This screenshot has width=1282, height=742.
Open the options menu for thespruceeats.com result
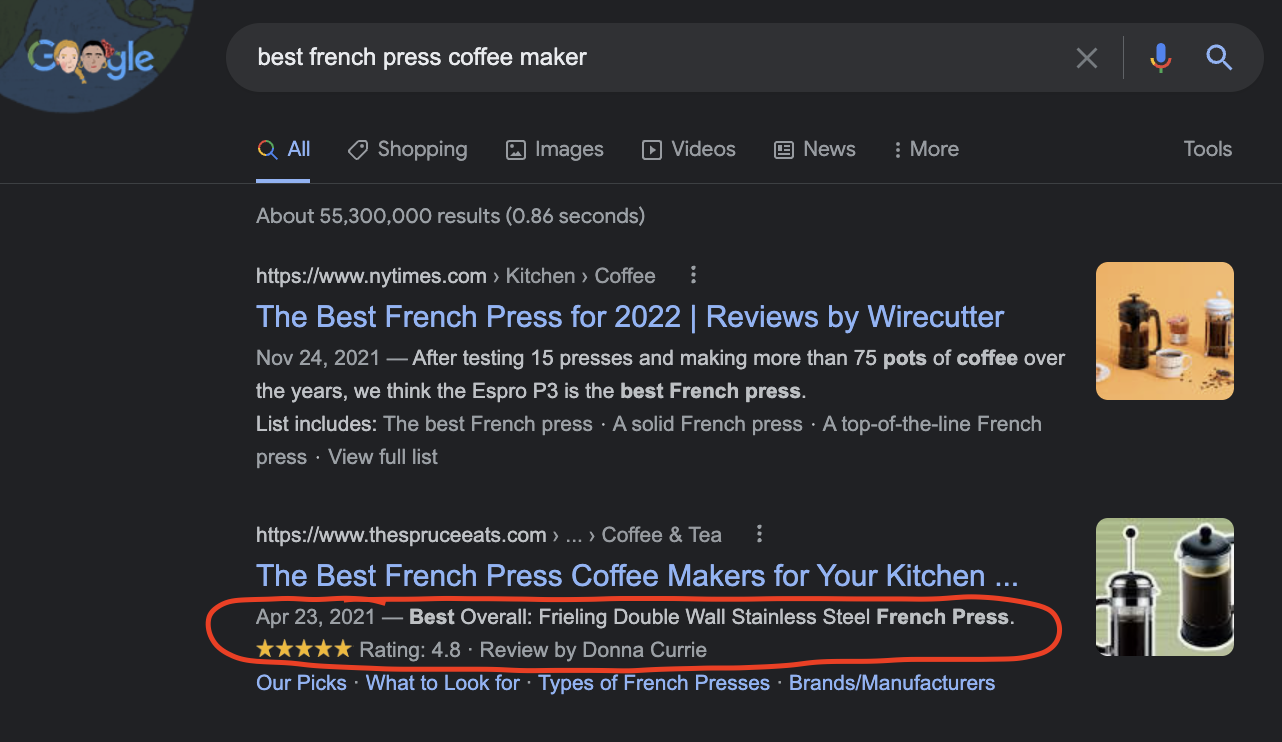coord(759,534)
